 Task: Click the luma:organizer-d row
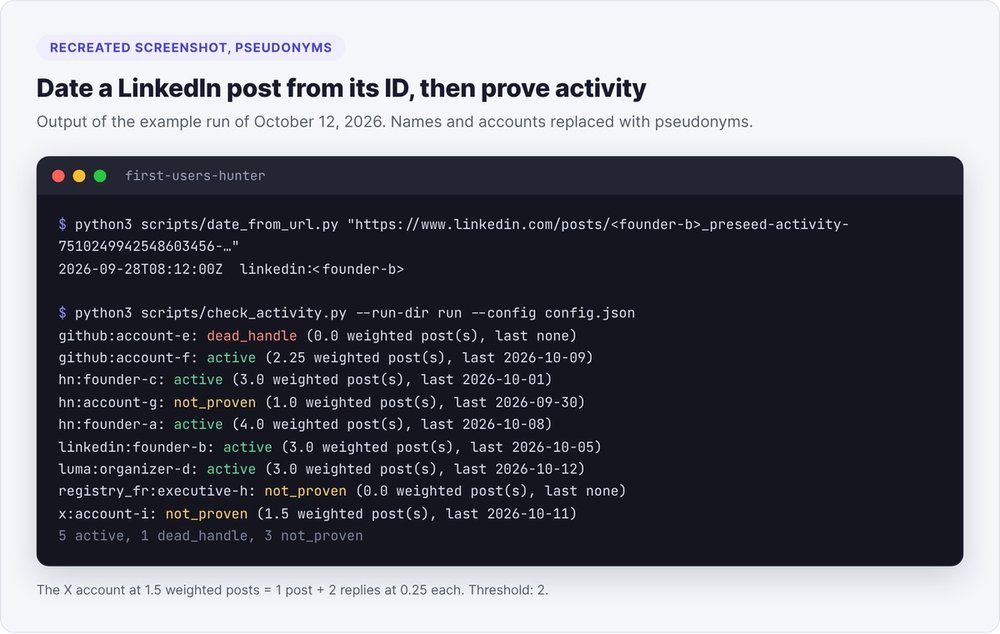pos(321,469)
